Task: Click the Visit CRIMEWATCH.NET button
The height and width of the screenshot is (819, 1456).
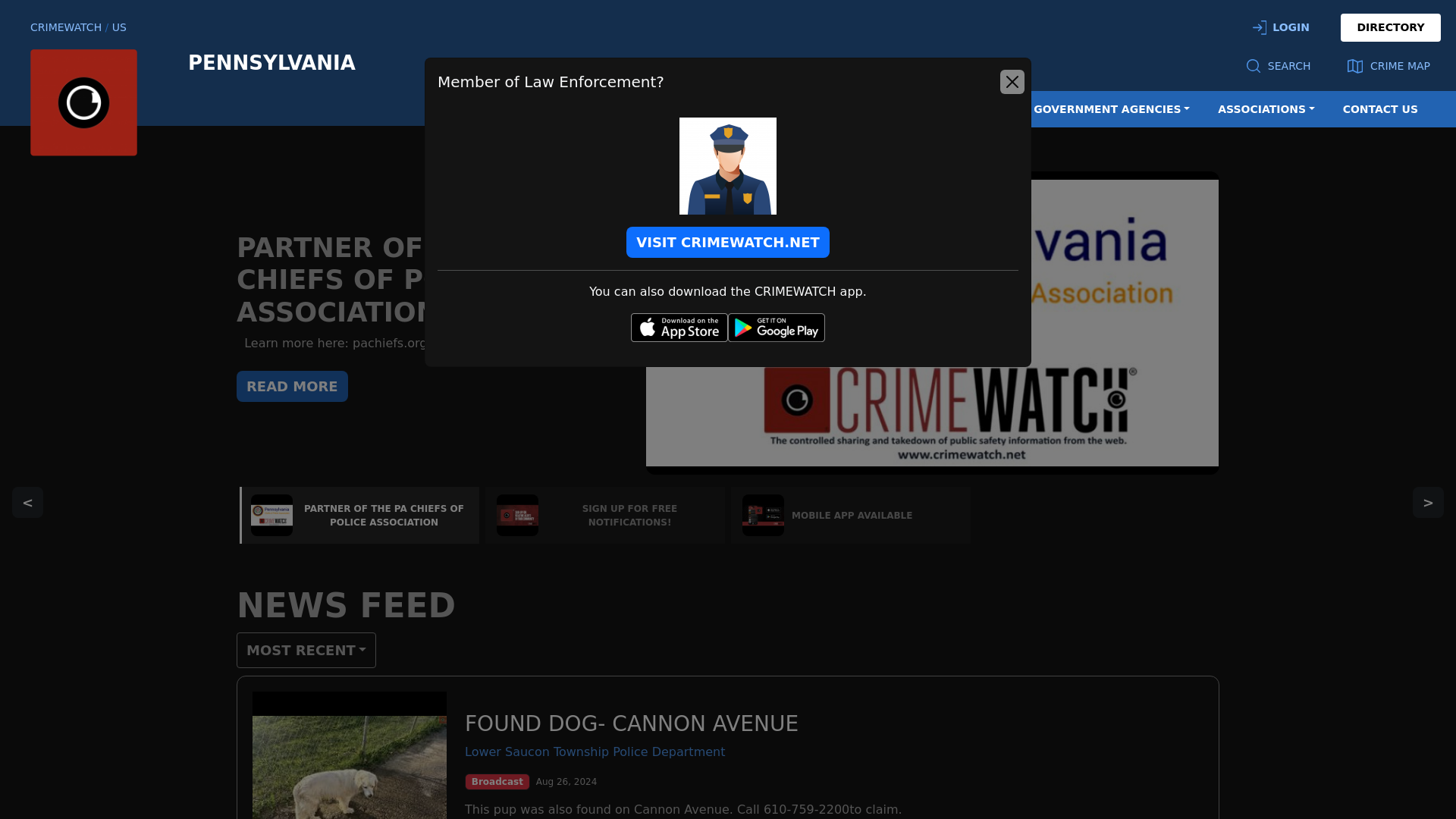Action: coord(728,243)
